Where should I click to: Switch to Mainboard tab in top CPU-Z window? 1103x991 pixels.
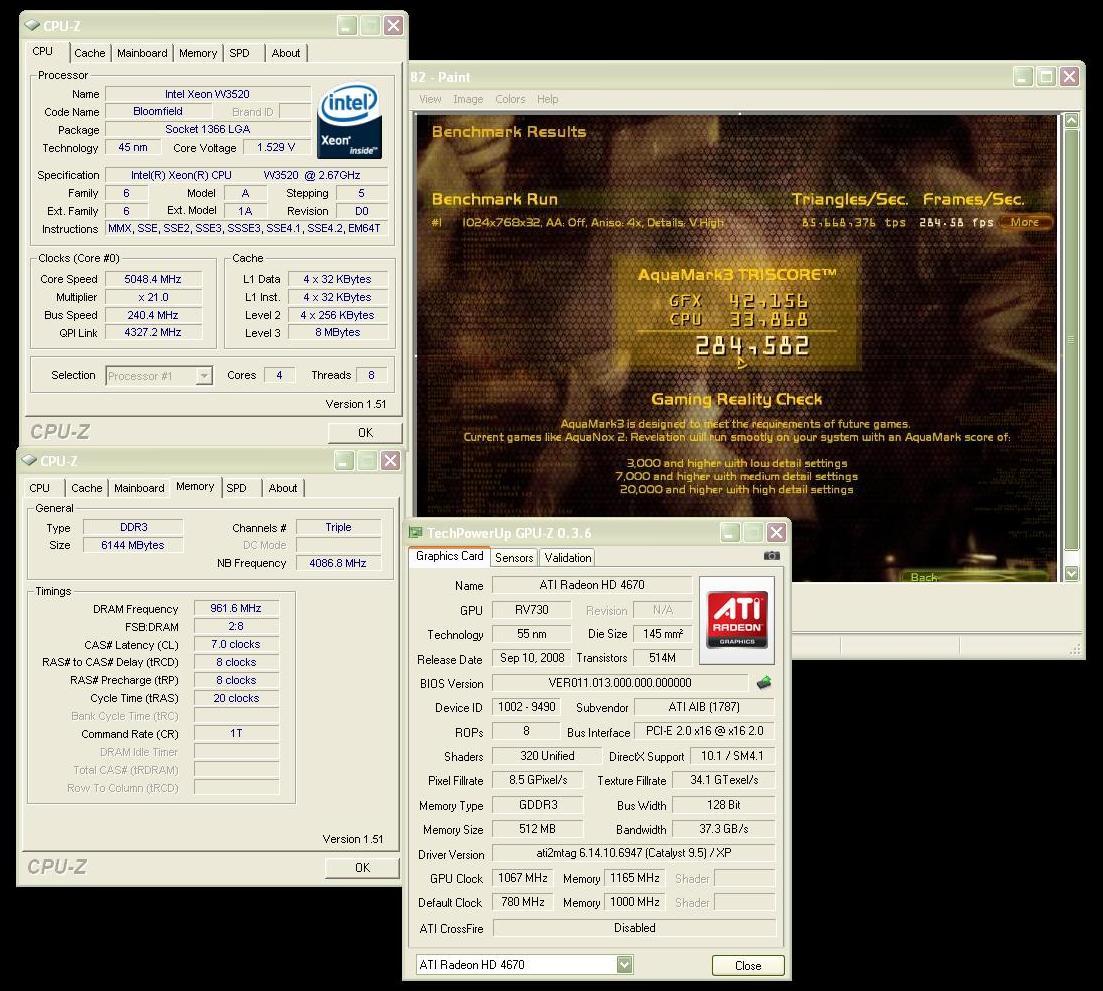(x=142, y=53)
